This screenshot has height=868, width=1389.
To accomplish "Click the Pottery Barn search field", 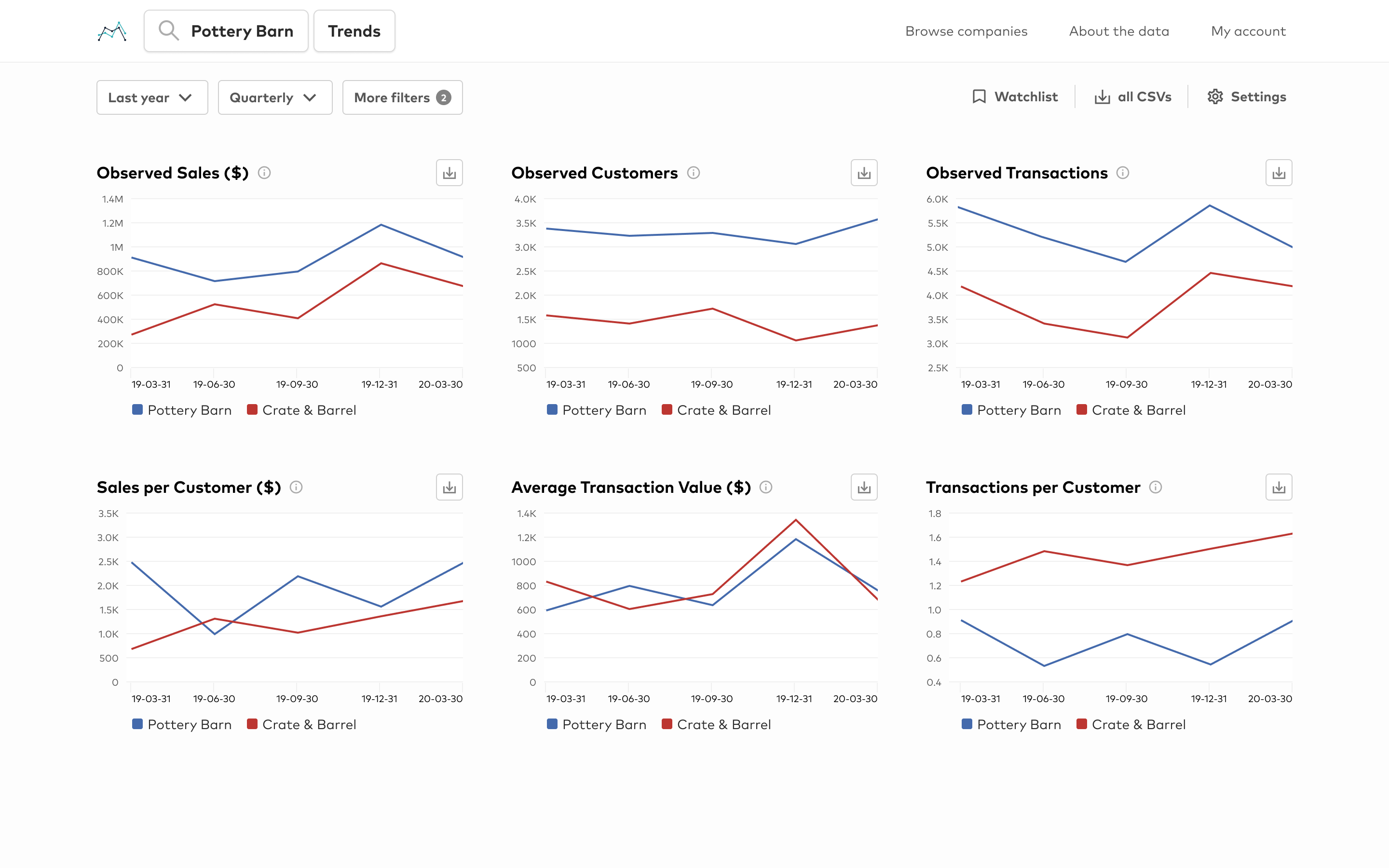I will click(226, 31).
